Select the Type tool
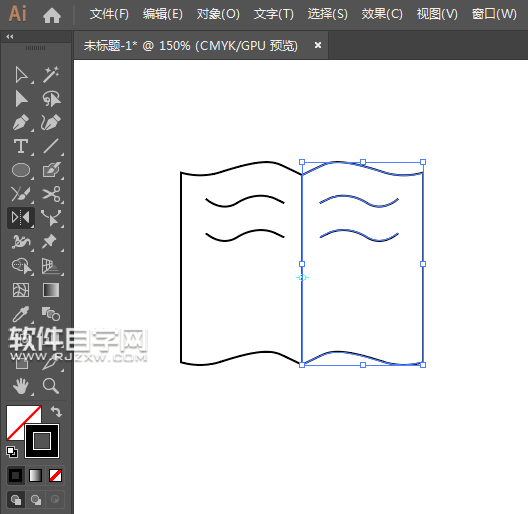The width and height of the screenshot is (528, 514). tap(21, 147)
